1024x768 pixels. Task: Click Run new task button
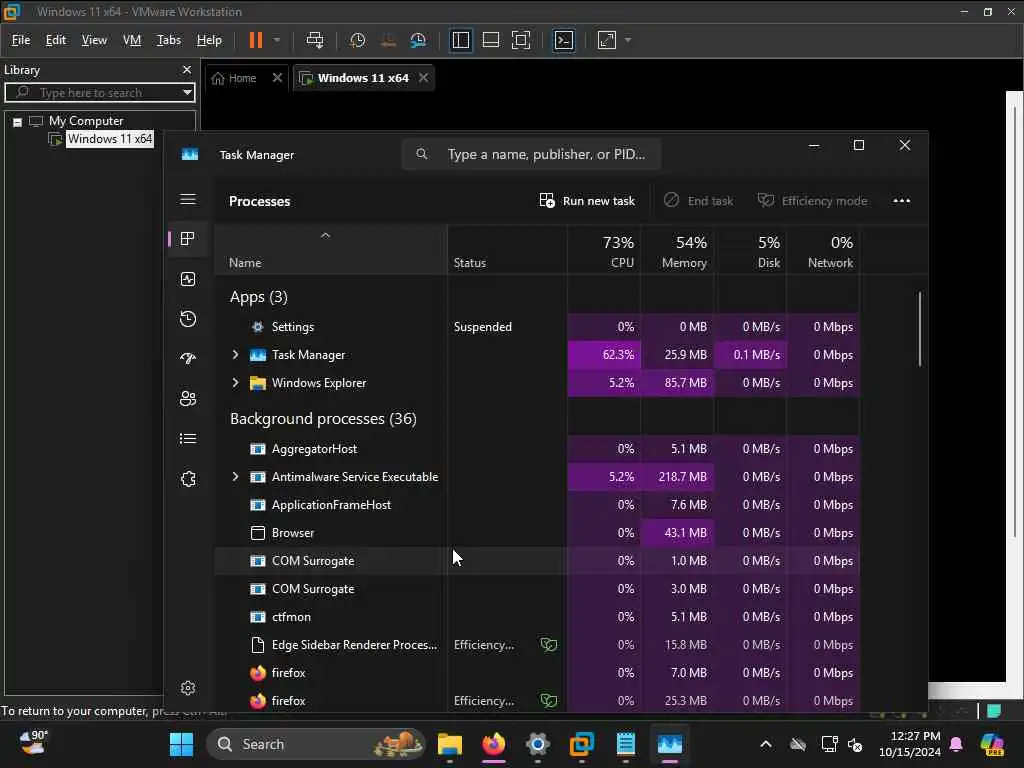pos(587,201)
